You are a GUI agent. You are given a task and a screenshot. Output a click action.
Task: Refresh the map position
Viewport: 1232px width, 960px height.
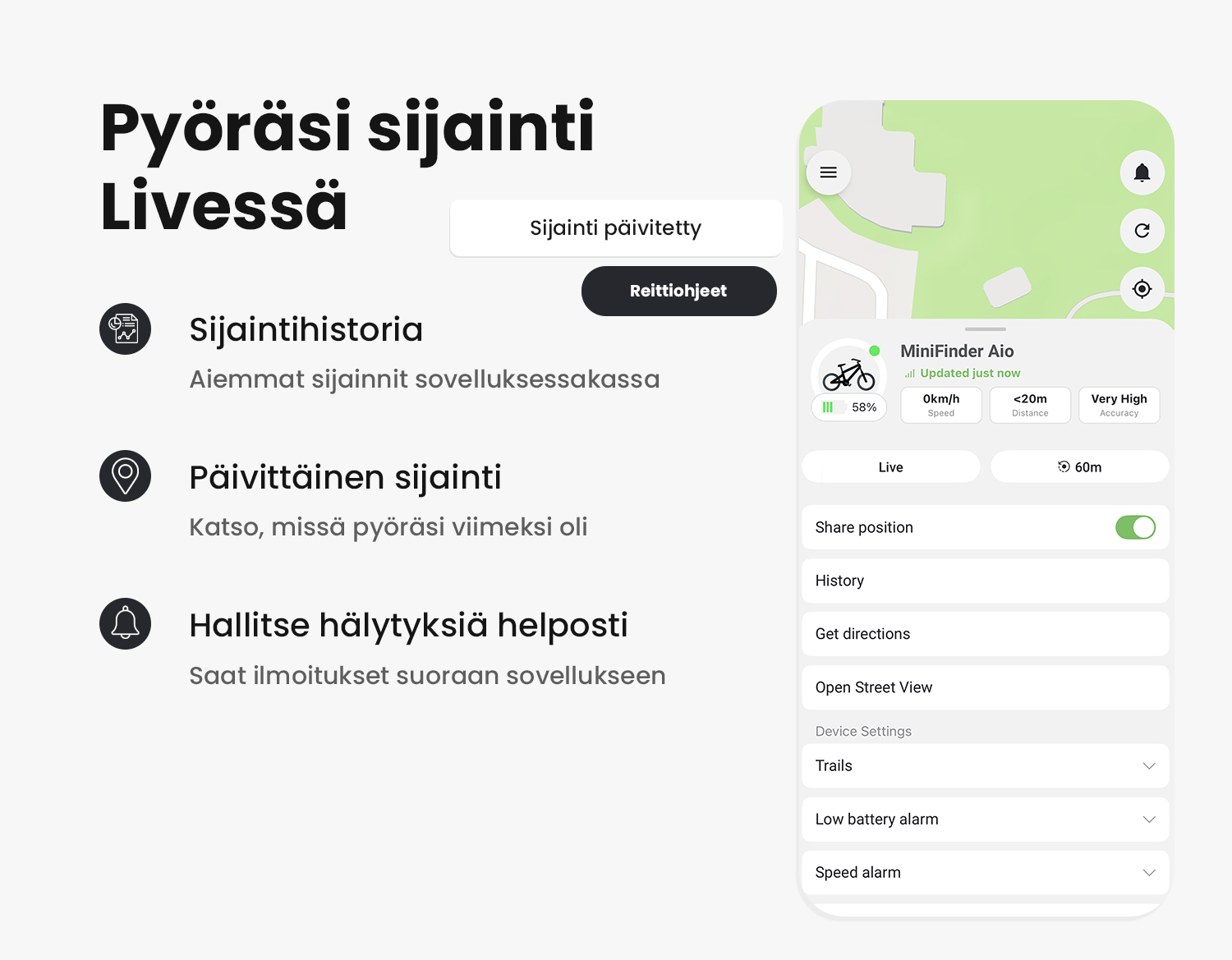(1142, 231)
